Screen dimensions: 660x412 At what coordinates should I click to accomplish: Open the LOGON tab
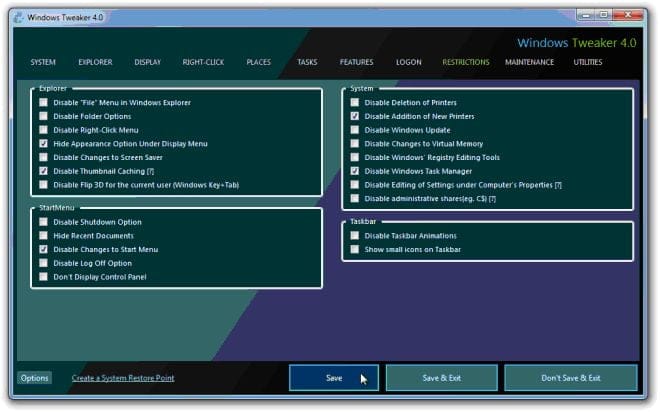tap(409, 62)
